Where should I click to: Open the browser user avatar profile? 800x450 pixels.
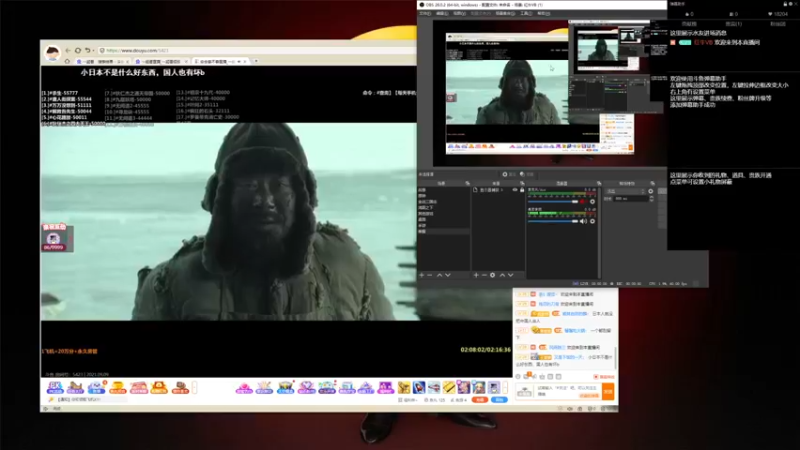click(x=52, y=53)
